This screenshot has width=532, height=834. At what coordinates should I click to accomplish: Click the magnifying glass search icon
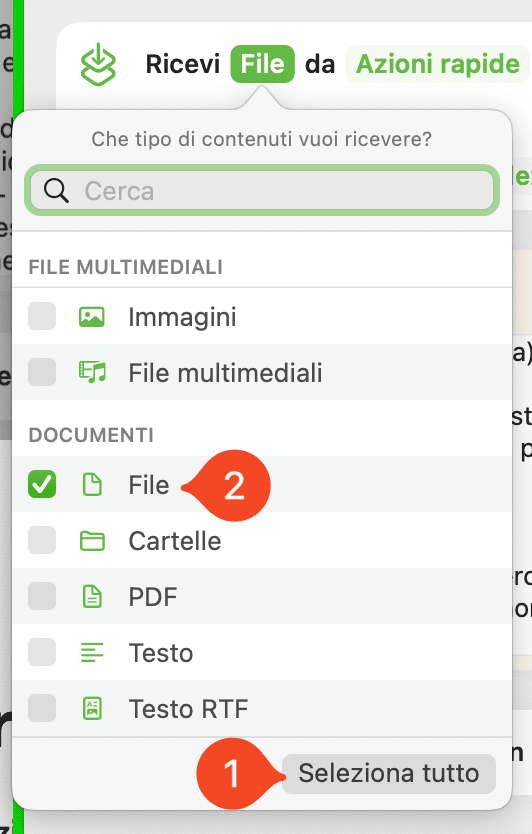56,190
